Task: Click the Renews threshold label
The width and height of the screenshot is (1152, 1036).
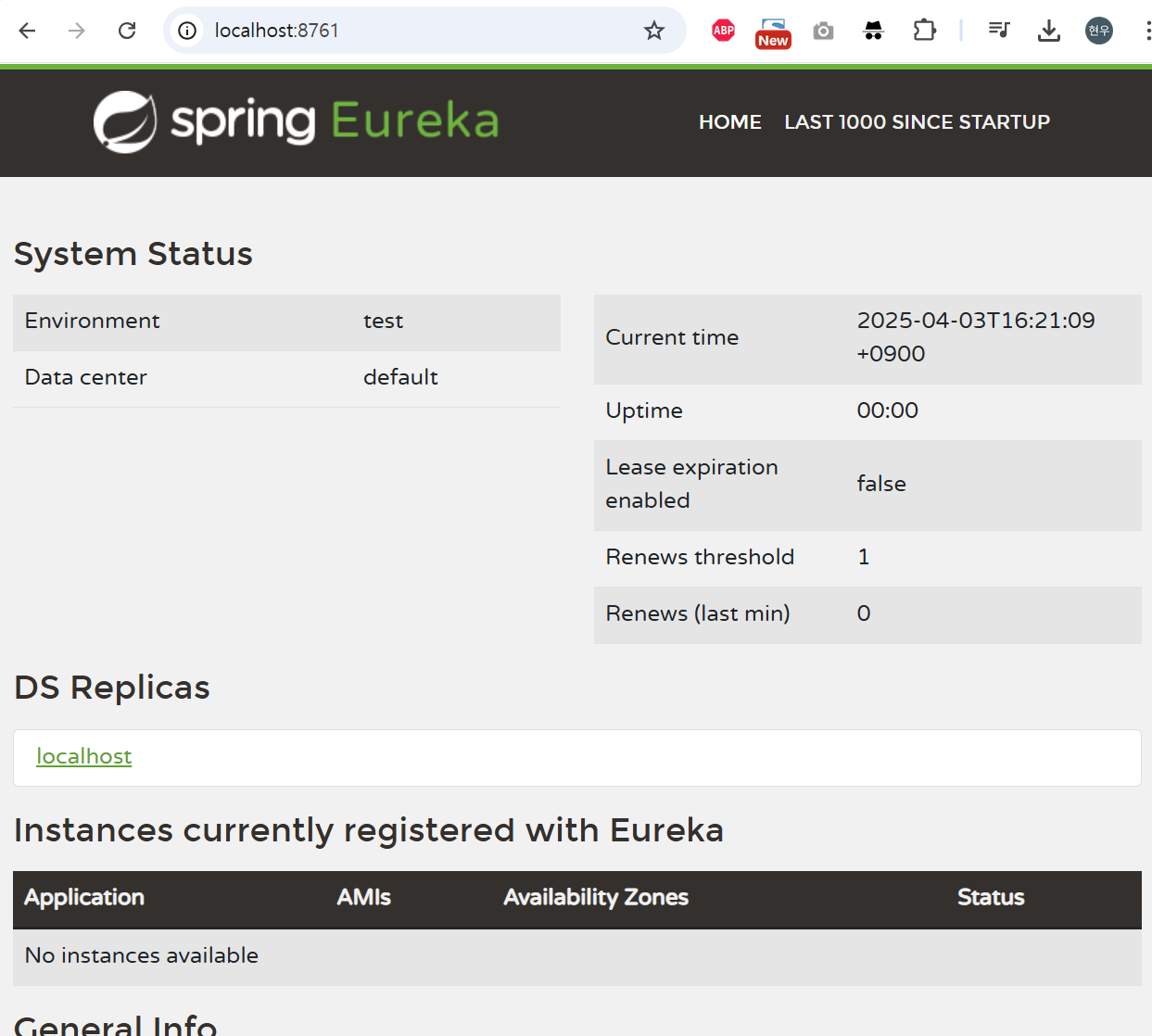Action: coord(700,557)
